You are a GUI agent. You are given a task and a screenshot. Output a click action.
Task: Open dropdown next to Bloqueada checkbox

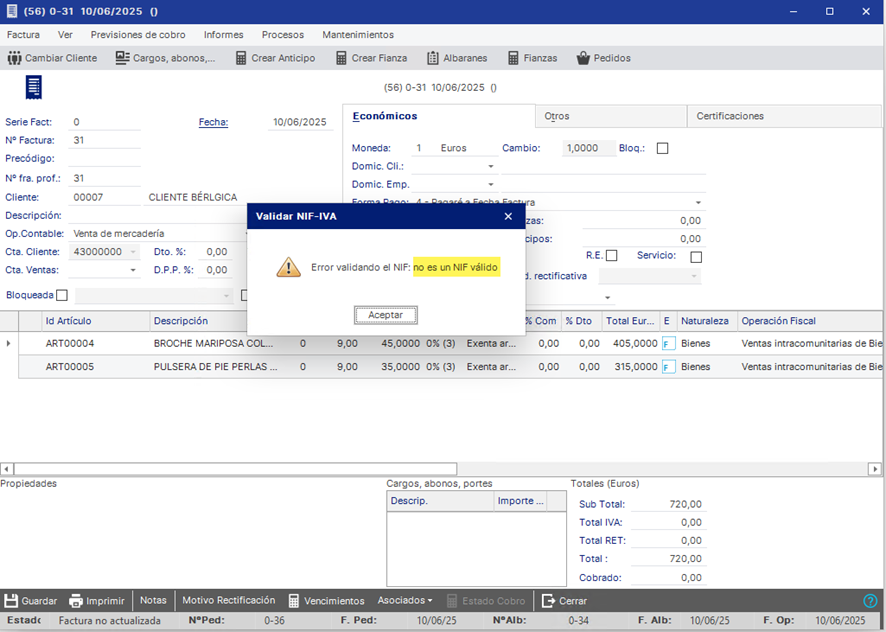(226, 296)
